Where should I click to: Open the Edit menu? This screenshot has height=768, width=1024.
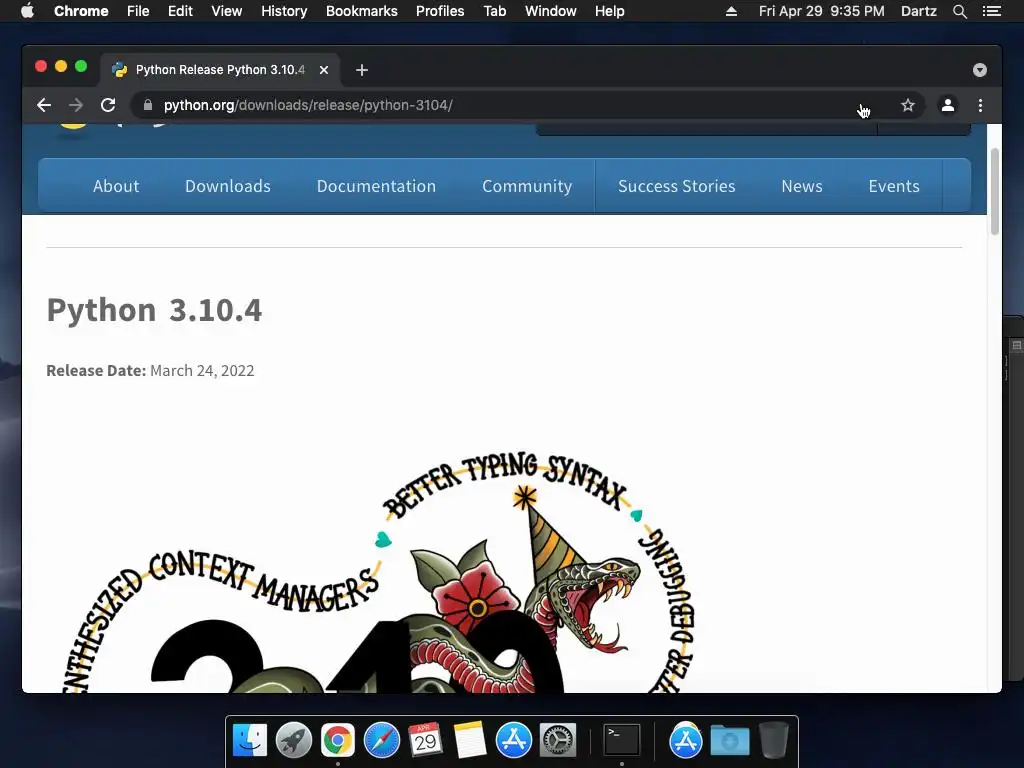pyautogui.click(x=180, y=11)
